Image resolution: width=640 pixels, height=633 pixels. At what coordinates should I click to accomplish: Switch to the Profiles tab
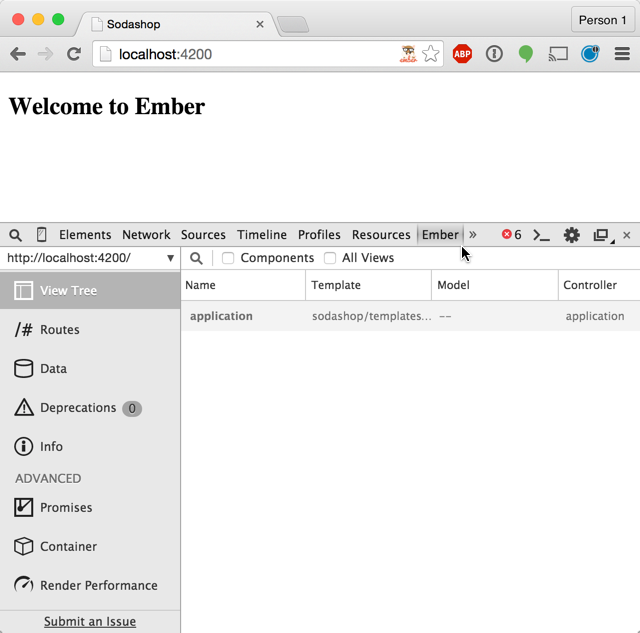pos(319,235)
